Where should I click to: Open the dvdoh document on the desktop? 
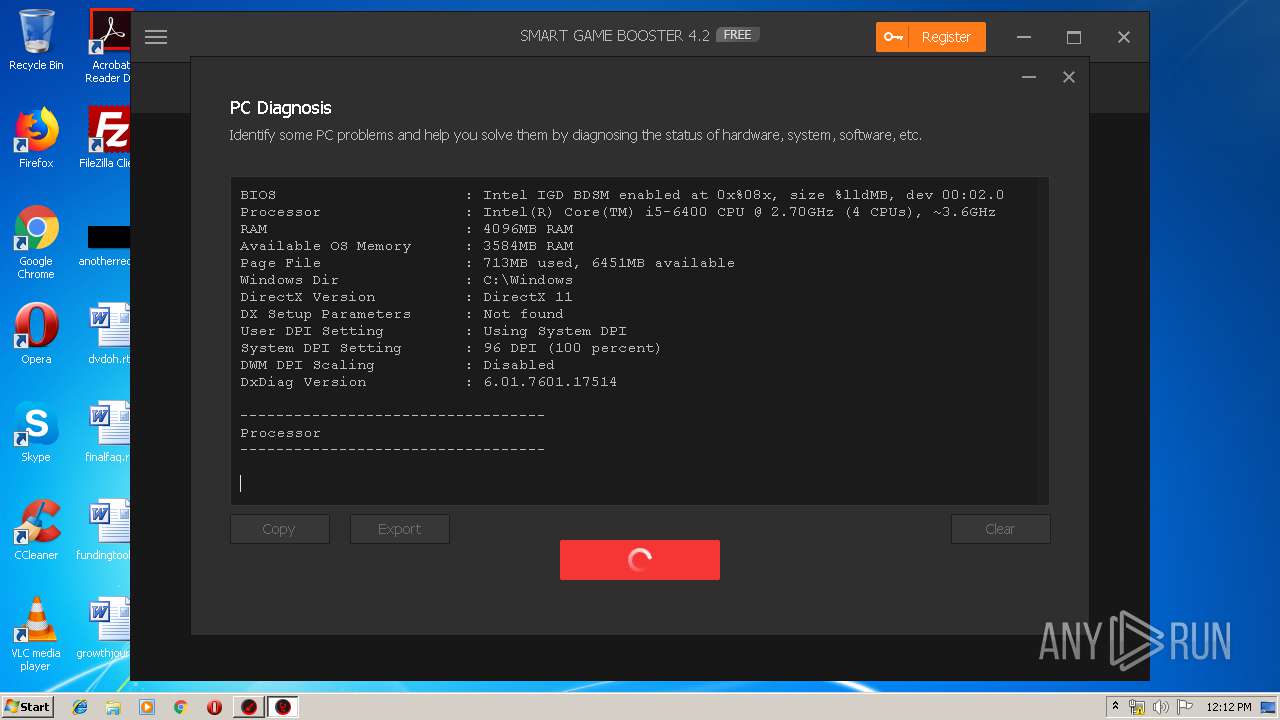click(108, 334)
